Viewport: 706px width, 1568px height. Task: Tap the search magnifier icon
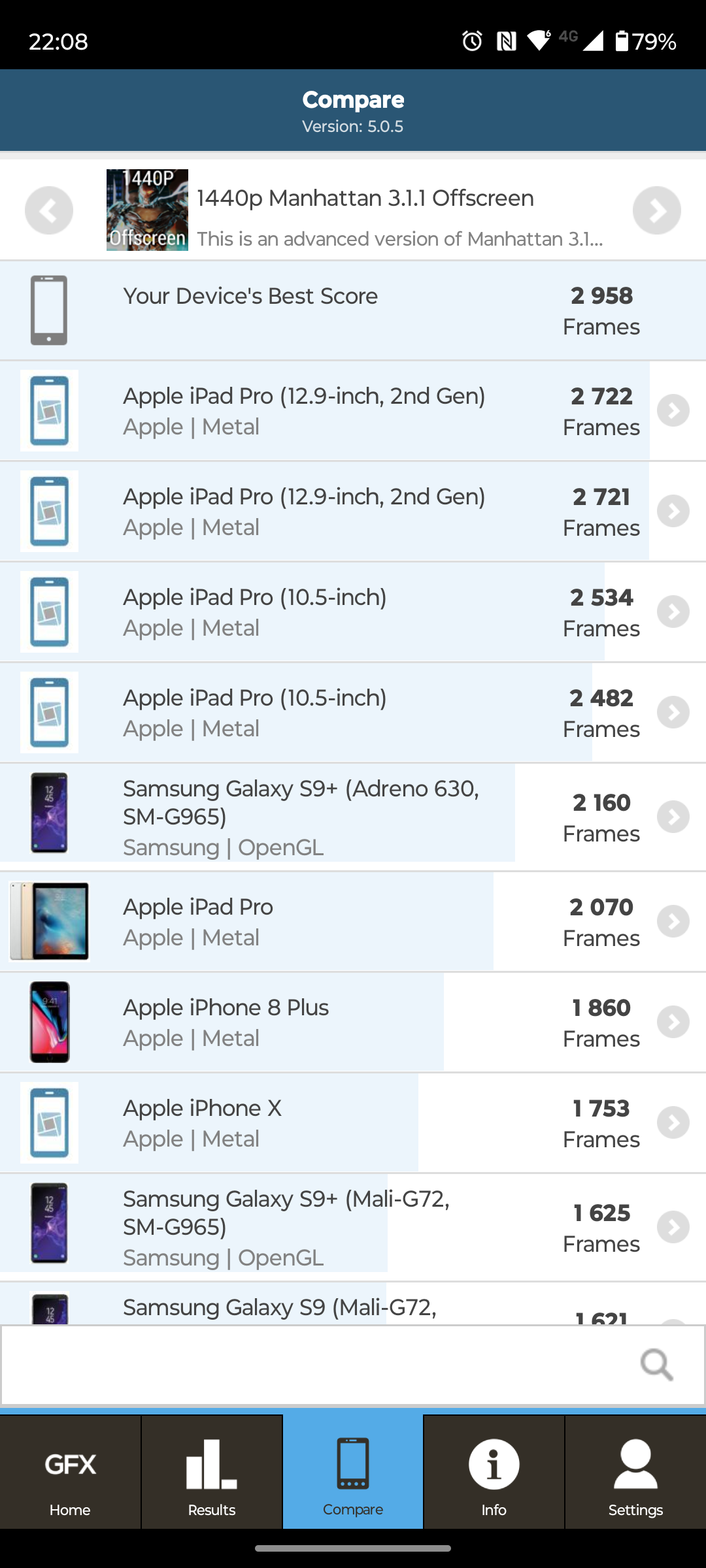coord(656,1364)
